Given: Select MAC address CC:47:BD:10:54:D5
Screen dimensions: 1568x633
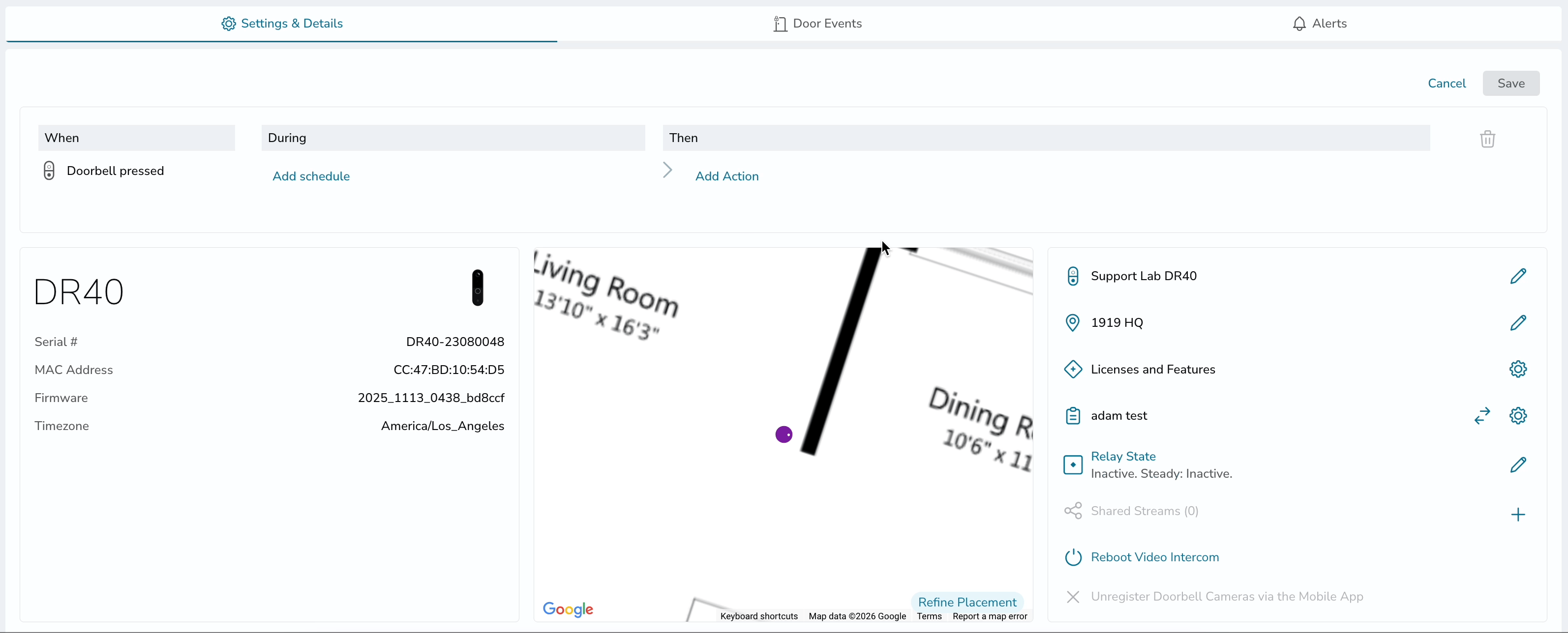Looking at the screenshot, I should 449,370.
